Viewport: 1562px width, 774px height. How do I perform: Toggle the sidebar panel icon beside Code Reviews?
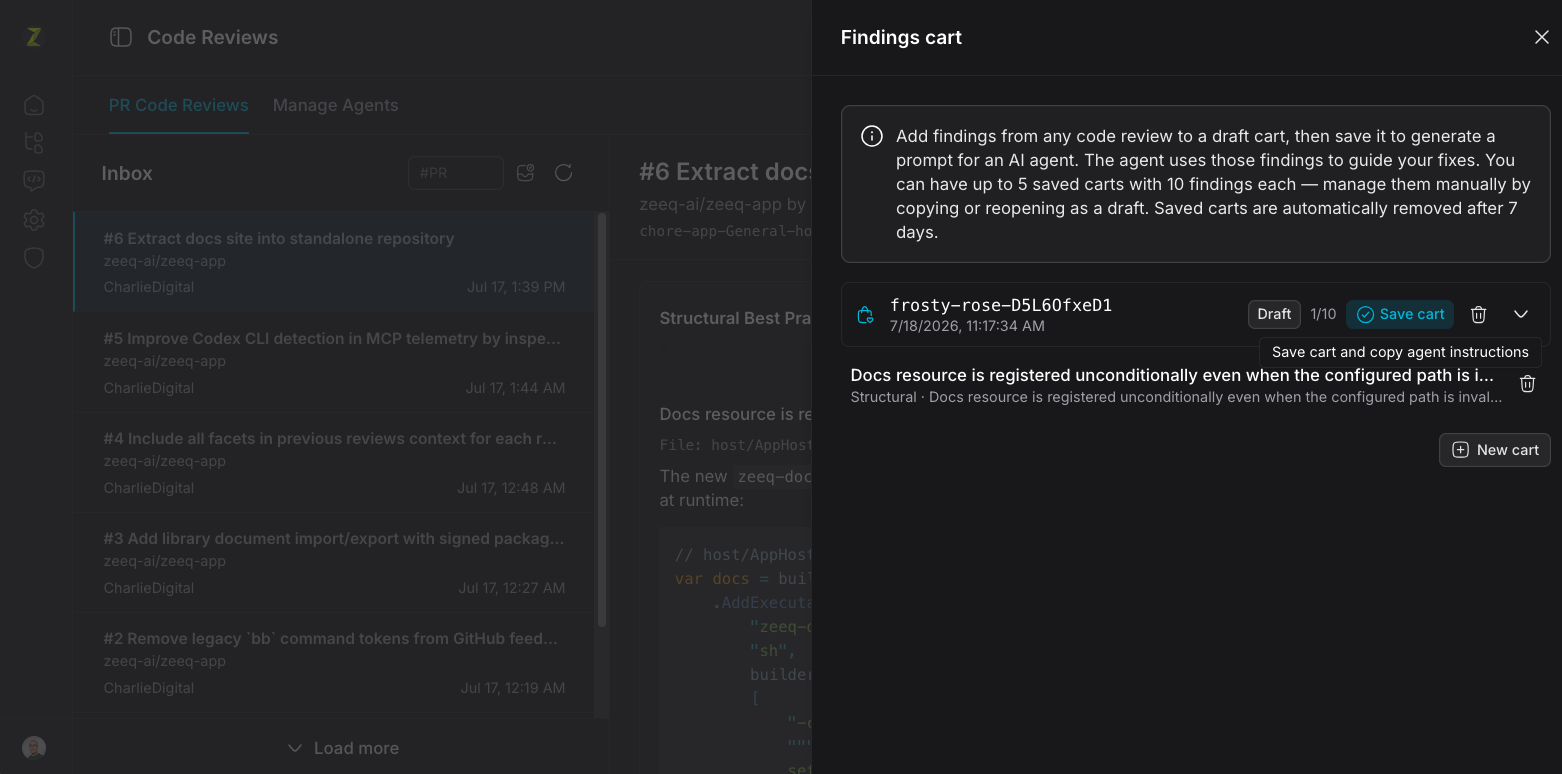click(x=121, y=37)
